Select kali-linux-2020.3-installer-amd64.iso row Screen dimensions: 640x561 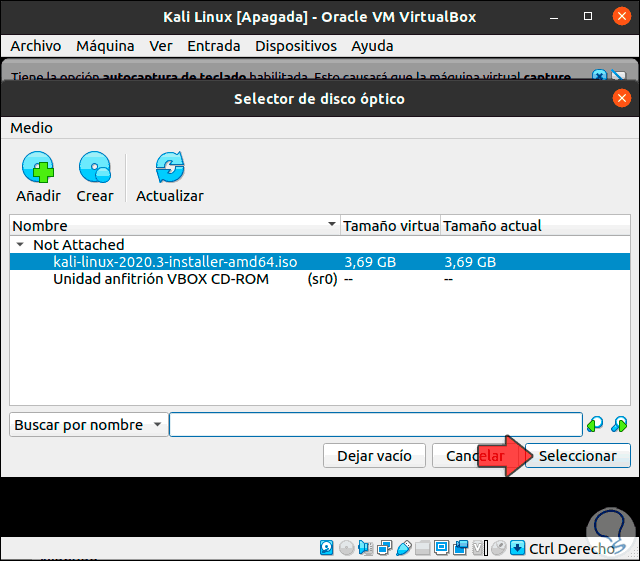coord(320,262)
